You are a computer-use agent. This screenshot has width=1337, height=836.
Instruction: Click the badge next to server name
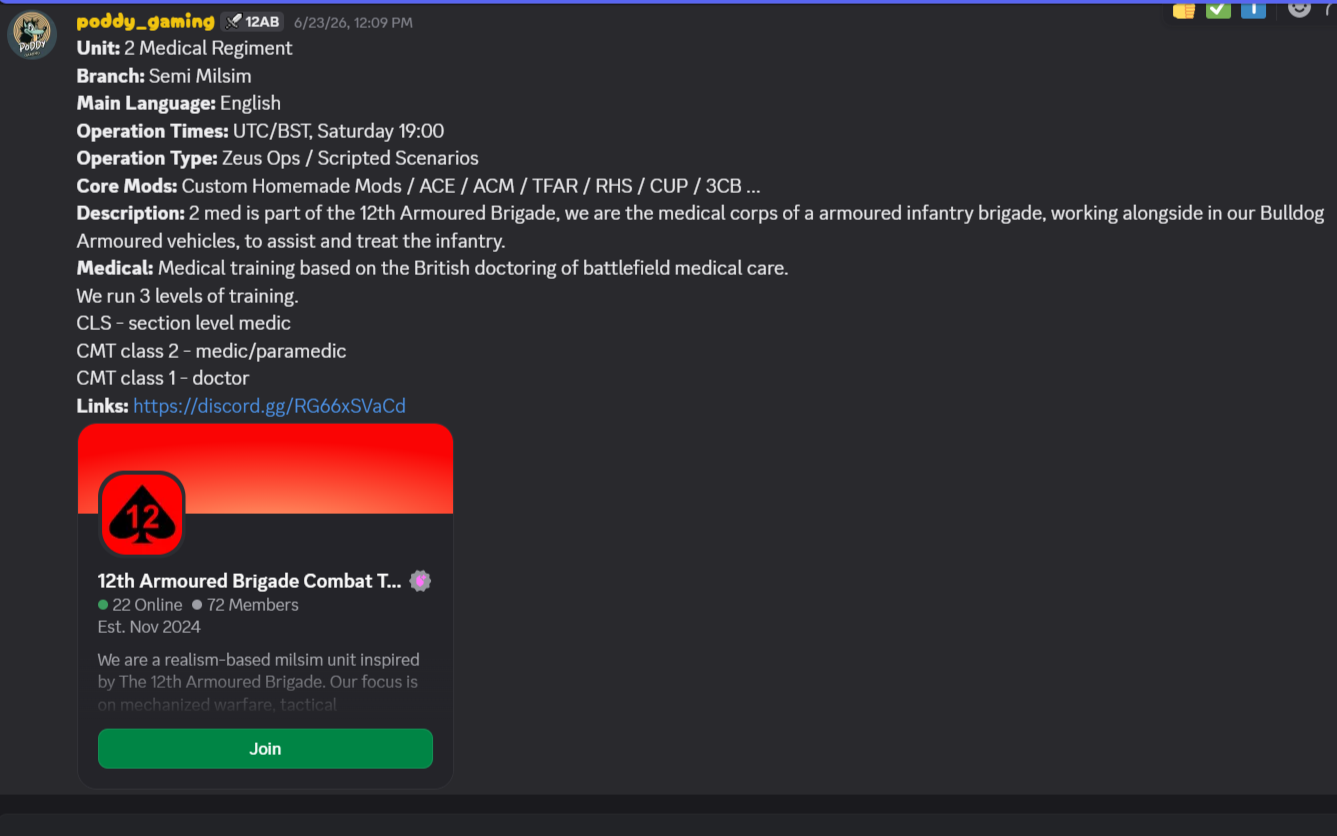[420, 581]
